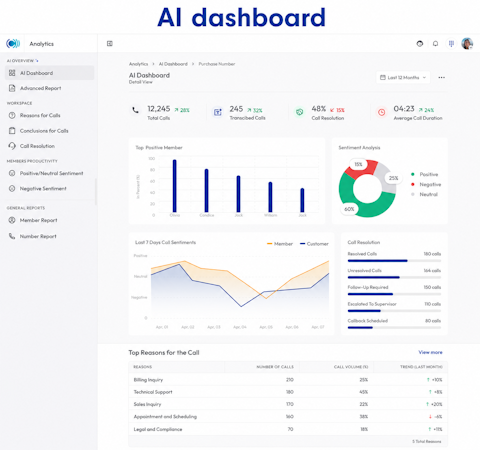Click the Call Resolution shield icon
Image resolution: width=480 pixels, height=450 pixels.
point(300,112)
